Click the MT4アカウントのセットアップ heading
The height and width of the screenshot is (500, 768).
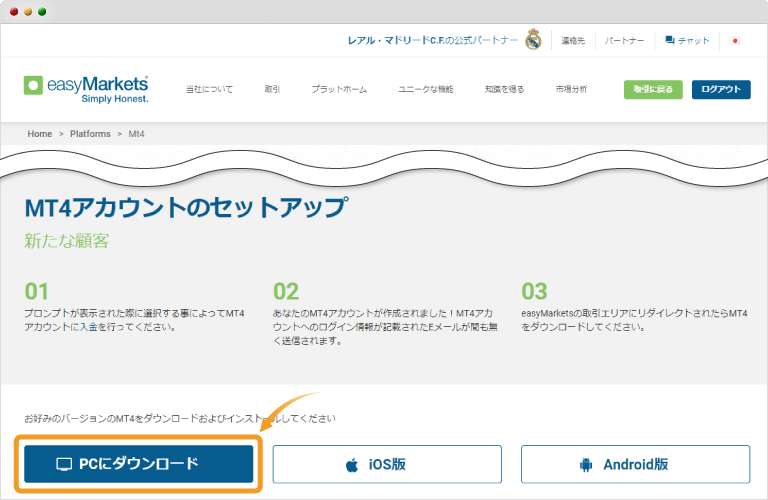(187, 208)
